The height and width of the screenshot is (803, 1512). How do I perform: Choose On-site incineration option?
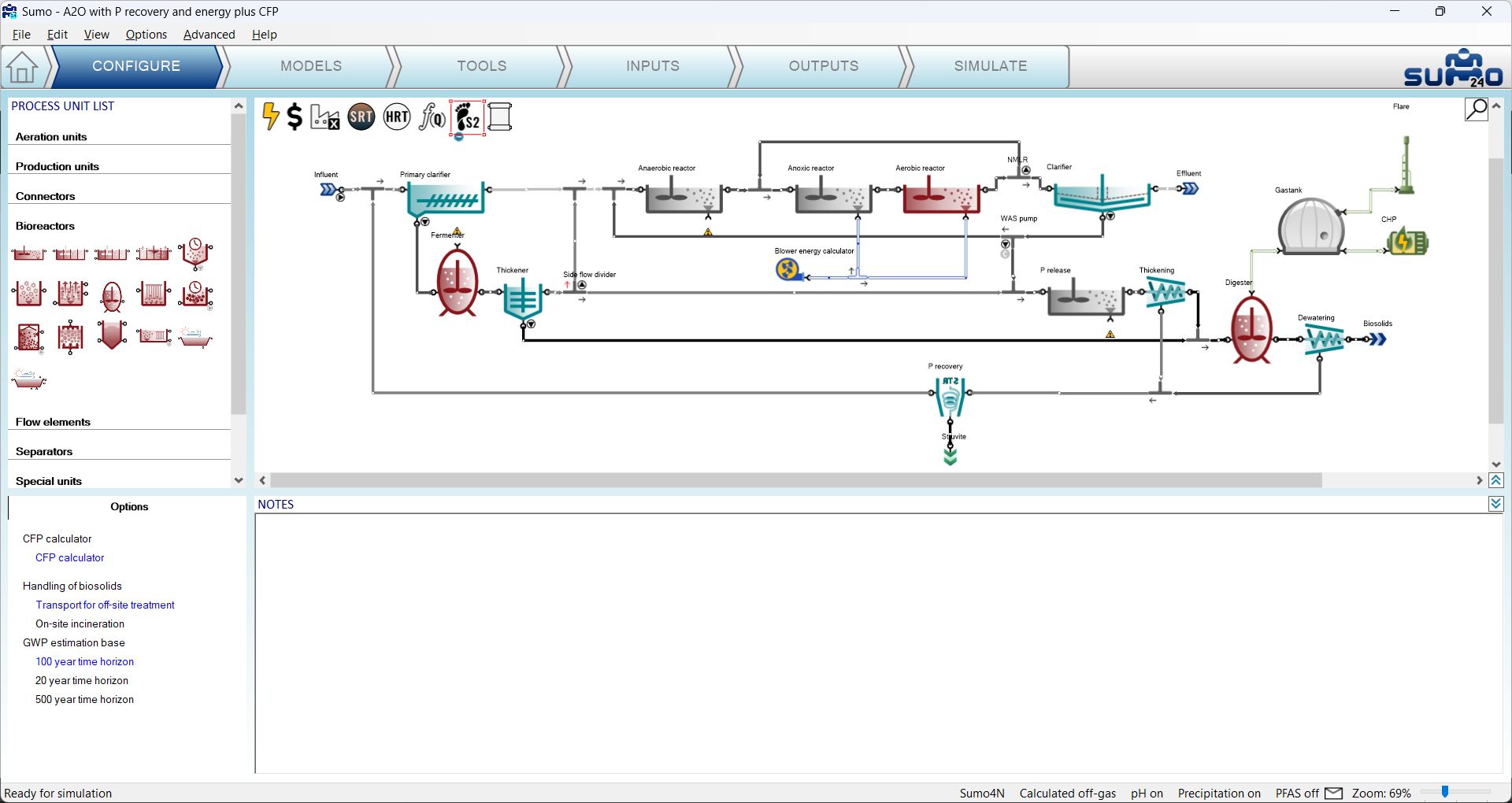coord(80,624)
